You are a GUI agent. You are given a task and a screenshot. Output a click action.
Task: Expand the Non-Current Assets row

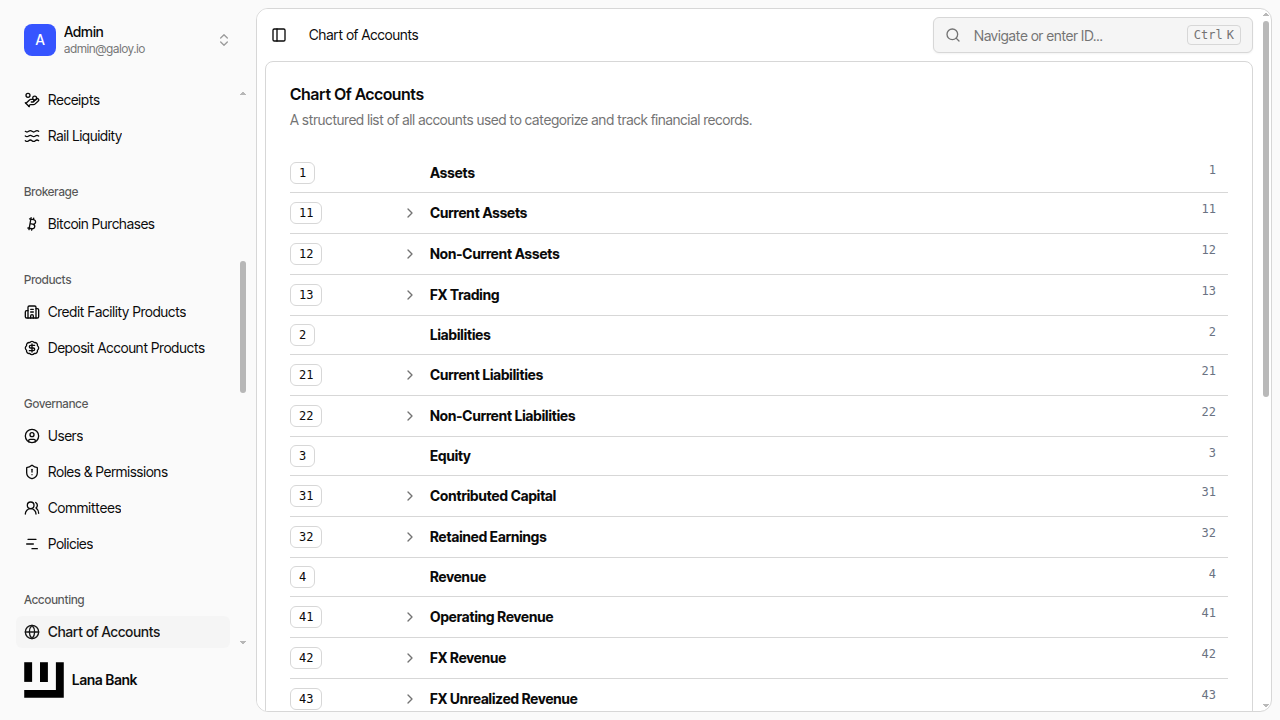coord(410,254)
